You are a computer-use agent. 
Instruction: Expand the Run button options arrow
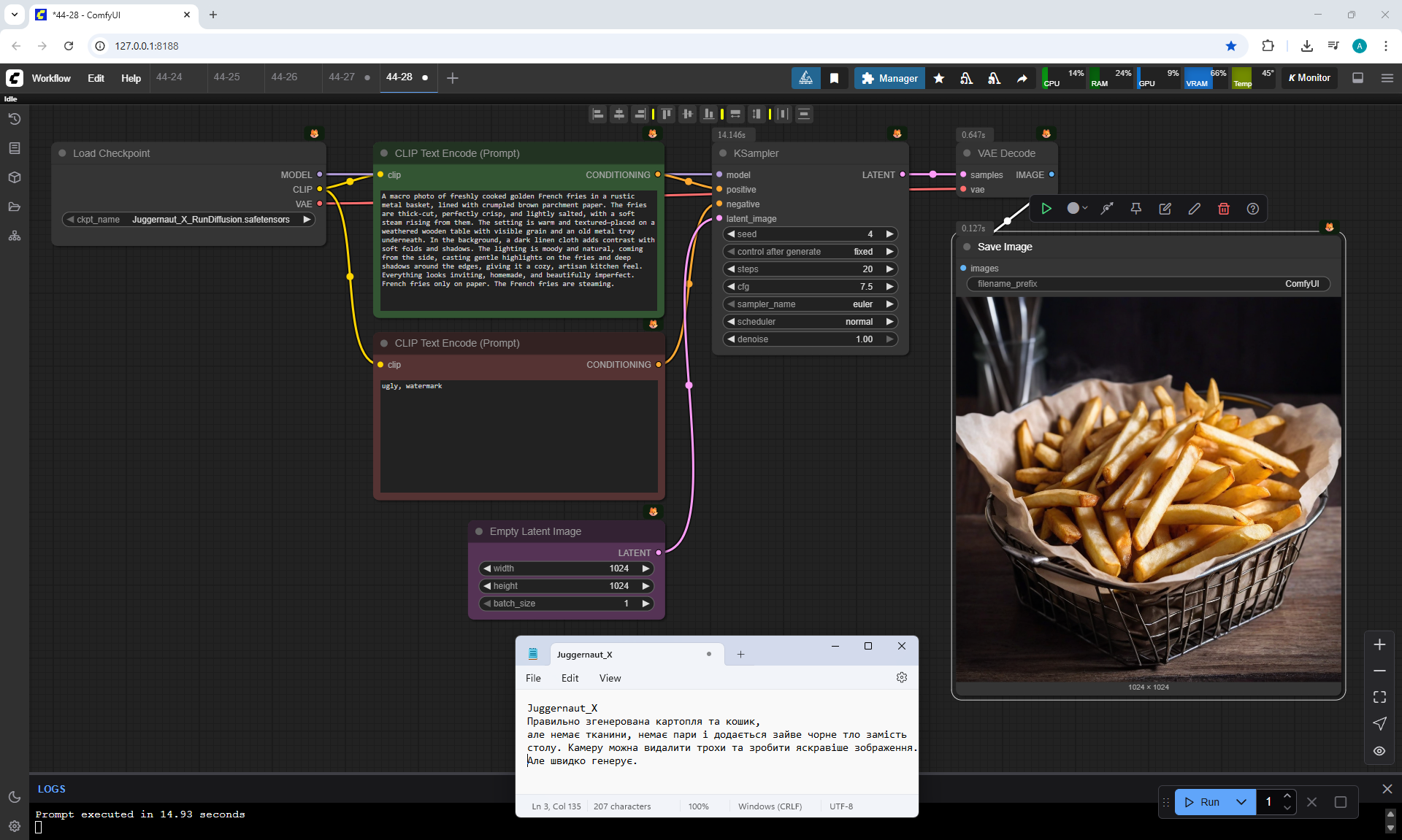(x=1241, y=802)
